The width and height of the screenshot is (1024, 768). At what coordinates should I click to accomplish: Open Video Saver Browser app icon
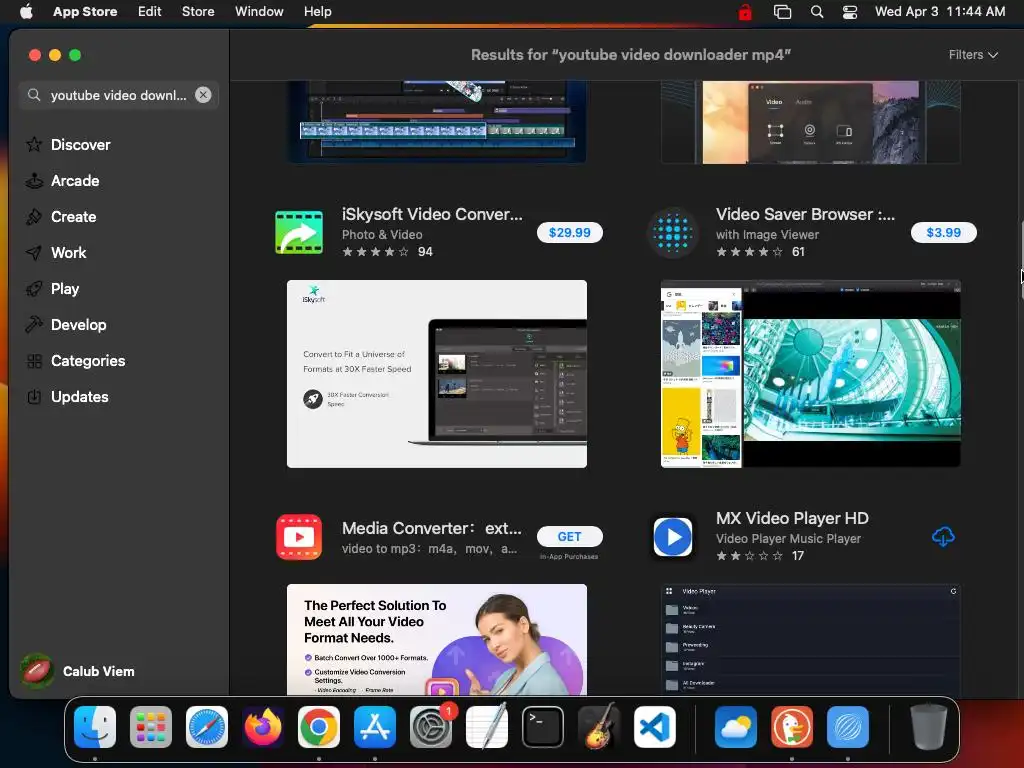pyautogui.click(x=673, y=232)
